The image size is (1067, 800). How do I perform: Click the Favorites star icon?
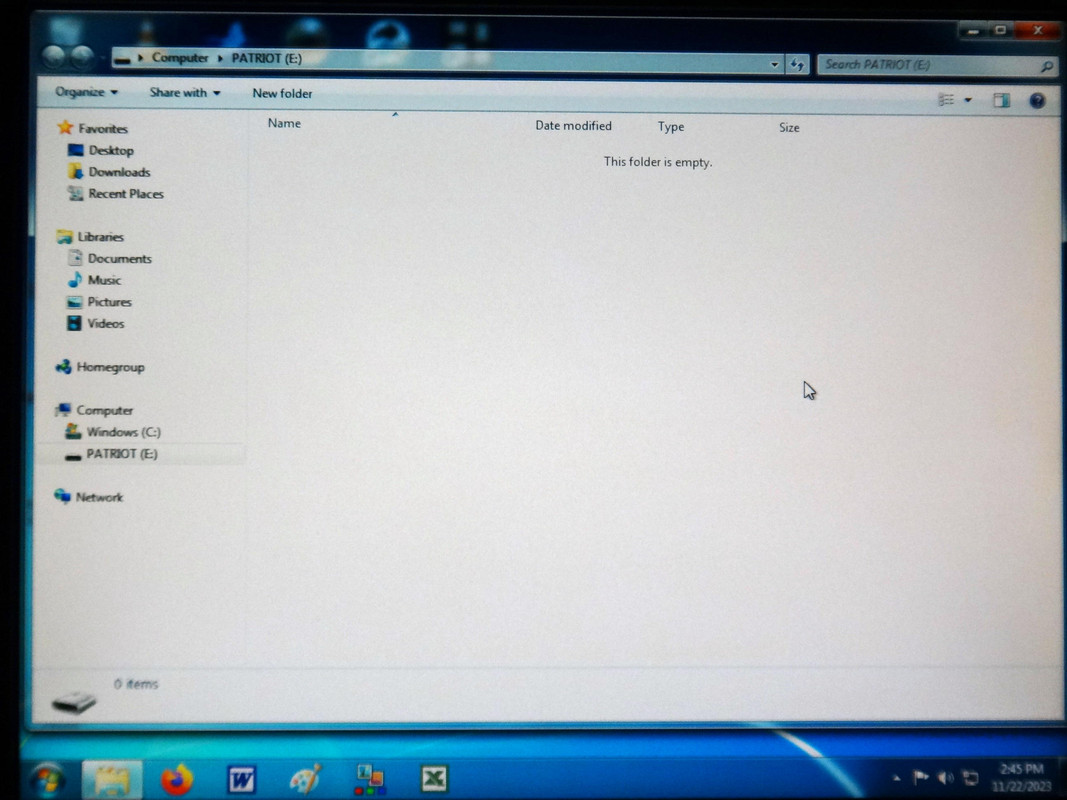coord(65,127)
